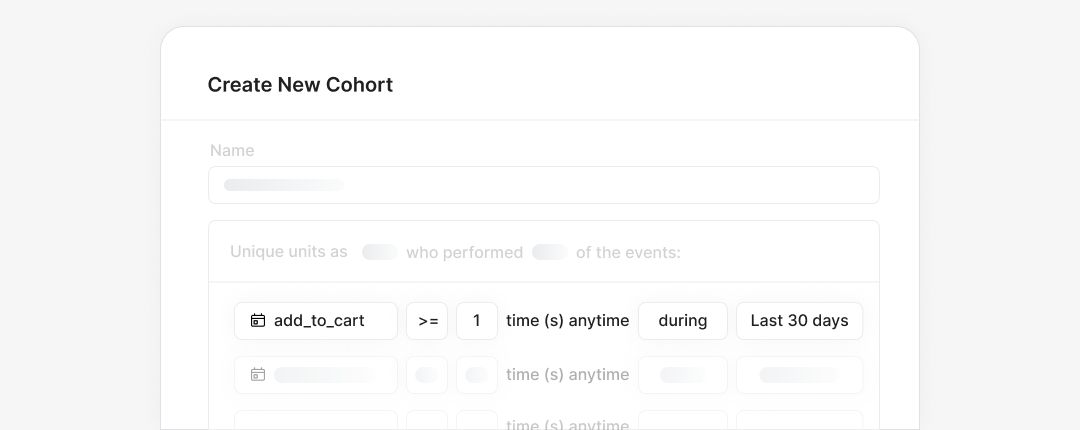Viewport: 1080px width, 430px height.
Task: Click the count field showing 1
Action: pos(477,321)
